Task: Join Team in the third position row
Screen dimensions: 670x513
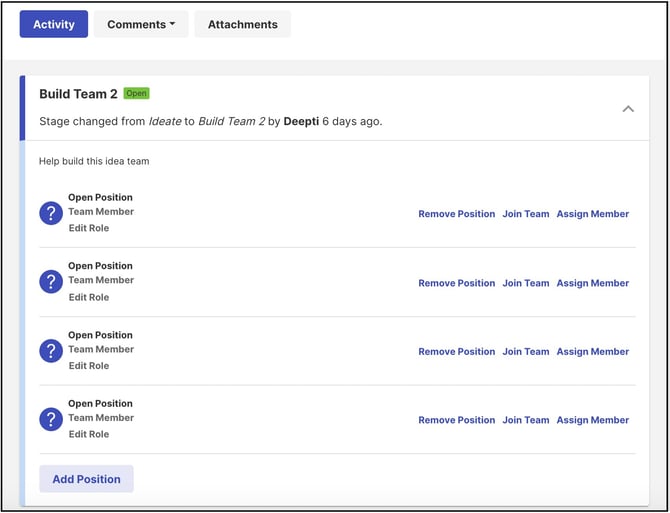Action: pyautogui.click(x=525, y=352)
